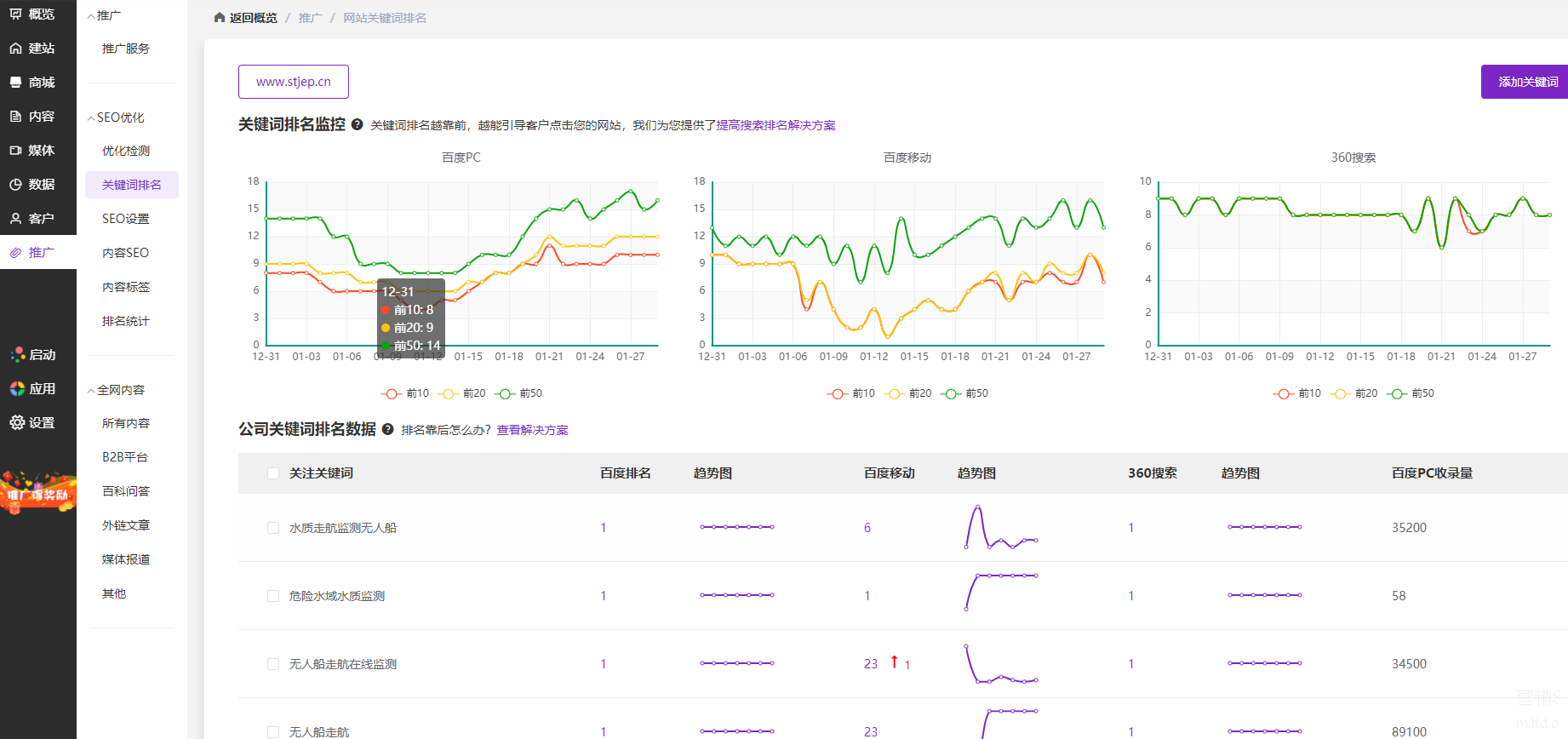Click help icon beside 关键词排名监控
Image resolution: width=1568 pixels, height=739 pixels.
coord(358,124)
